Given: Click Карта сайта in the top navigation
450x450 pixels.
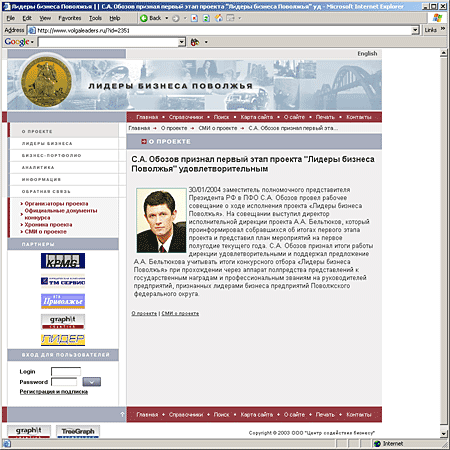Looking at the screenshot, I should [257, 117].
